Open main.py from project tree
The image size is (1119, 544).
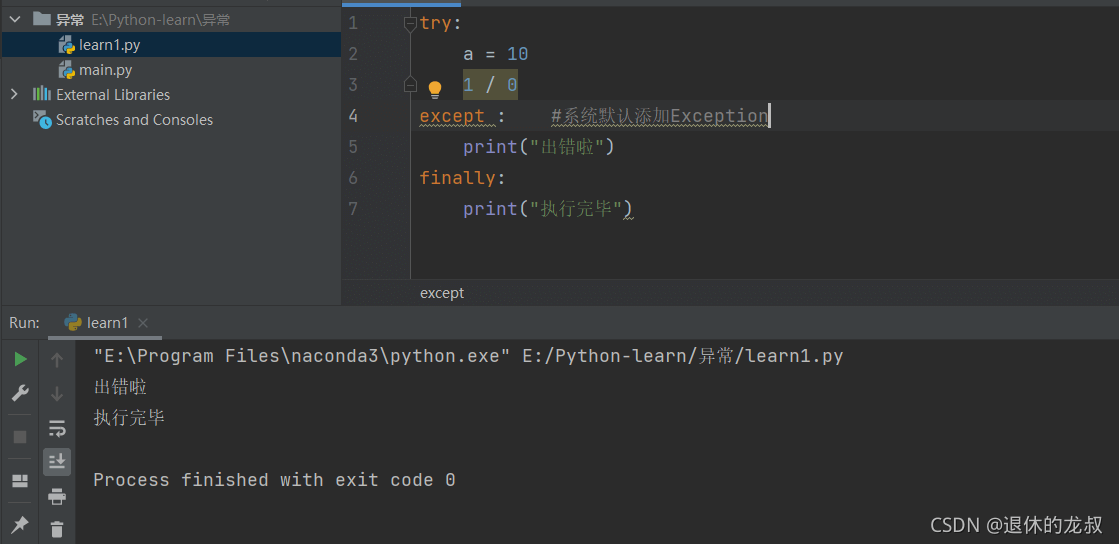point(106,70)
